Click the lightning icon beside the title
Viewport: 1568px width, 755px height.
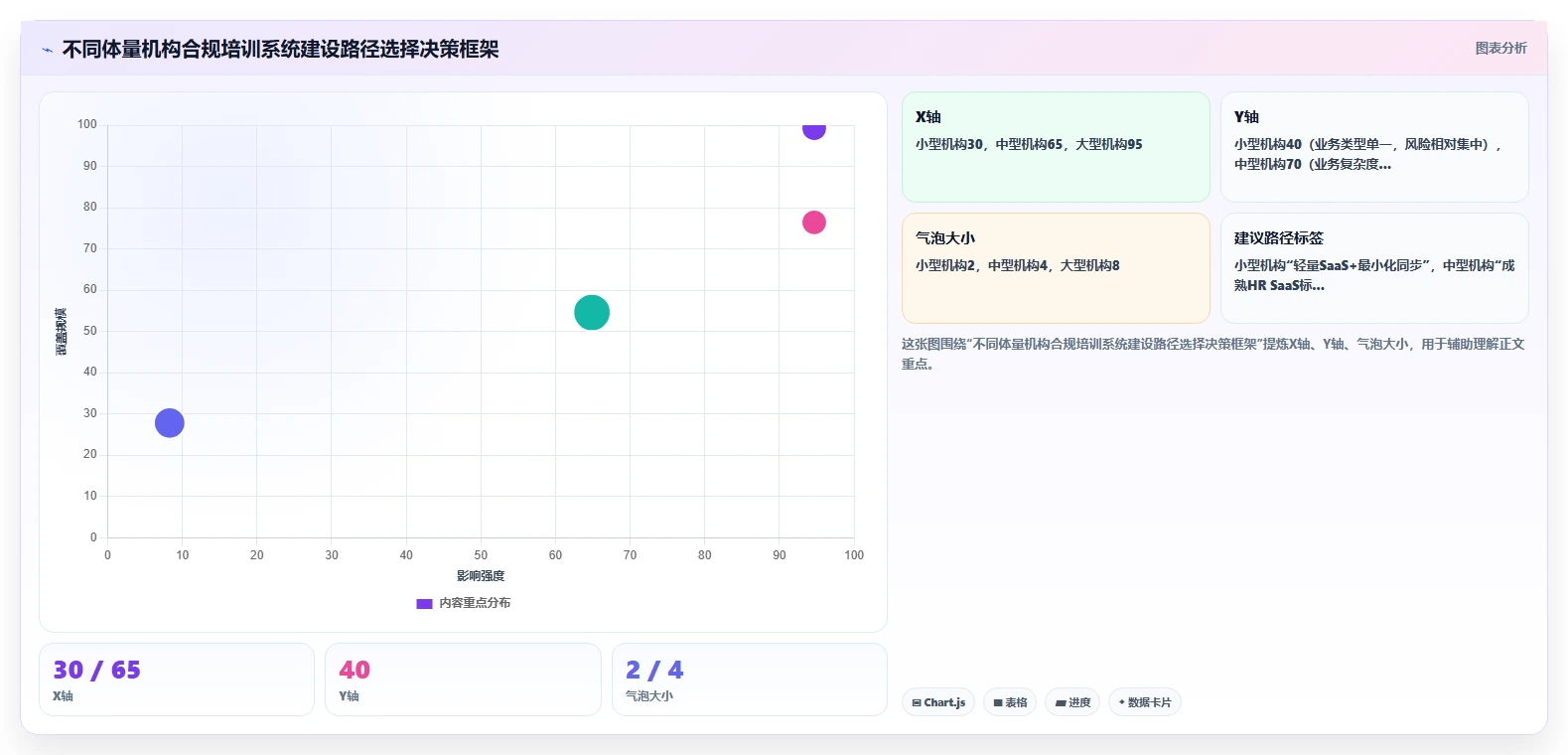(48, 50)
